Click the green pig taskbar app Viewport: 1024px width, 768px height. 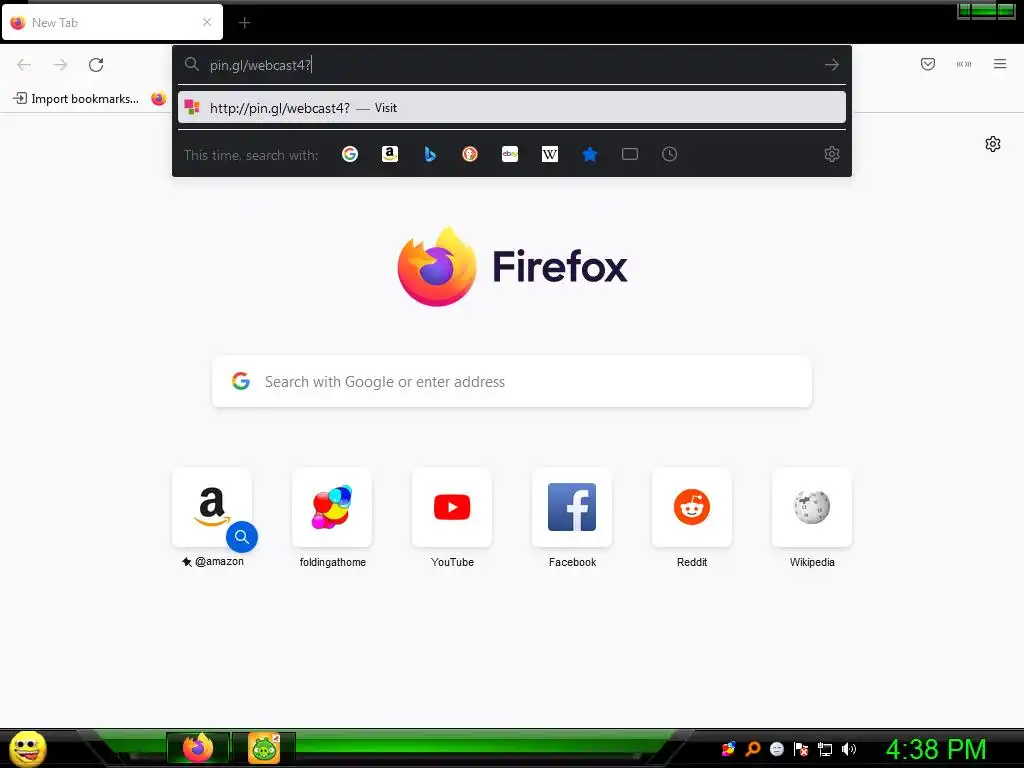(x=264, y=748)
